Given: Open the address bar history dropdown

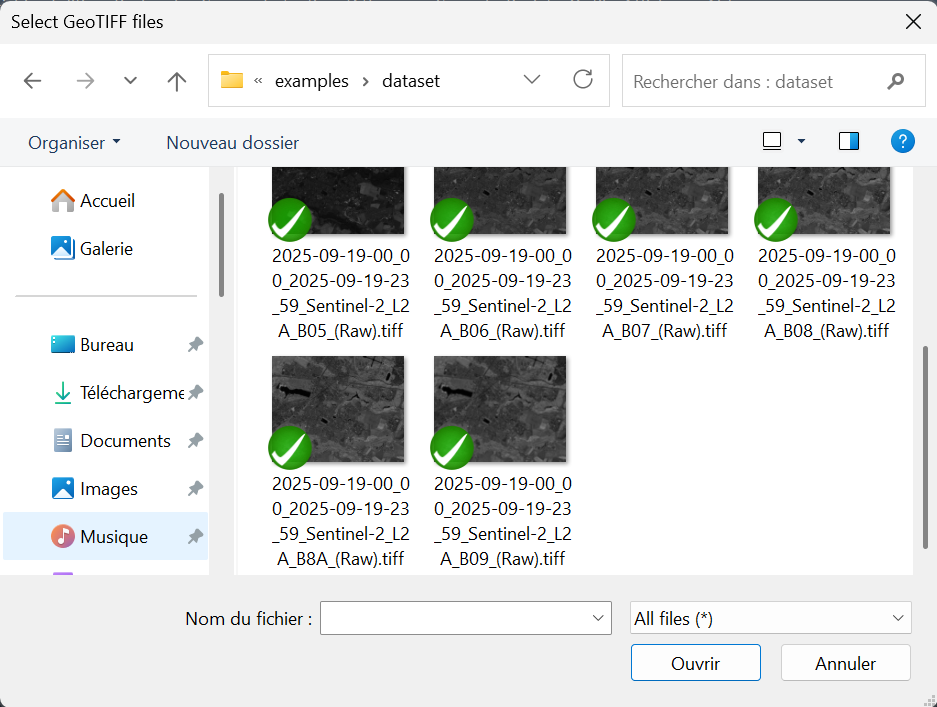Looking at the screenshot, I should (x=531, y=80).
